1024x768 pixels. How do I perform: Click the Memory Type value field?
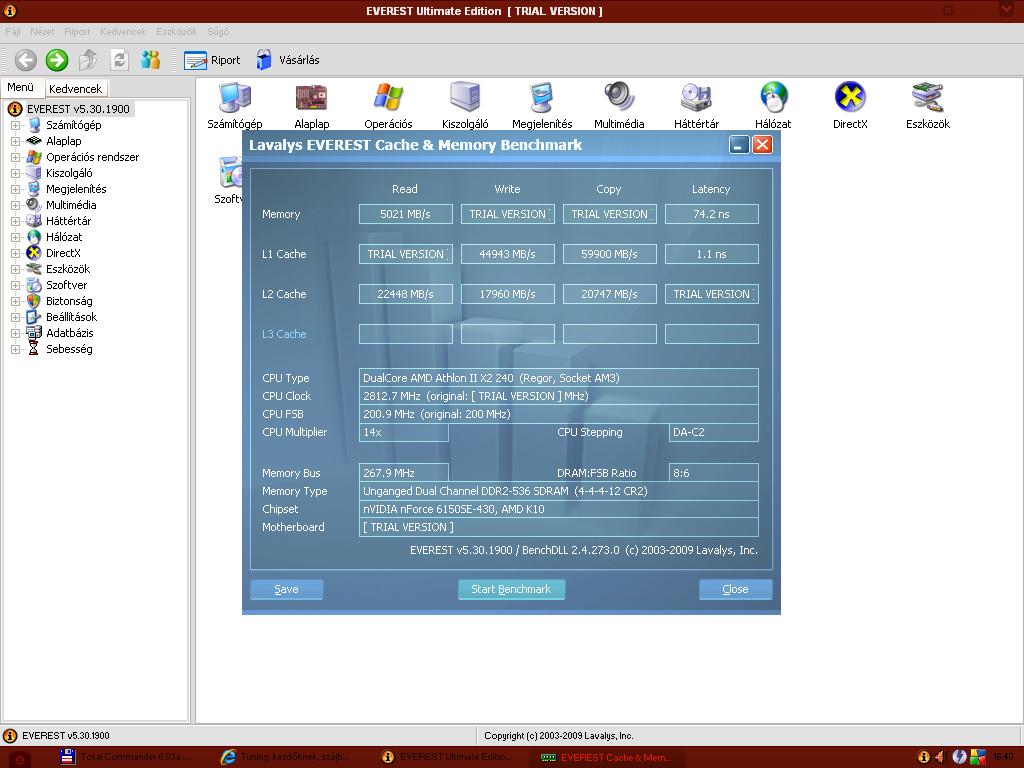pyautogui.click(x=558, y=491)
